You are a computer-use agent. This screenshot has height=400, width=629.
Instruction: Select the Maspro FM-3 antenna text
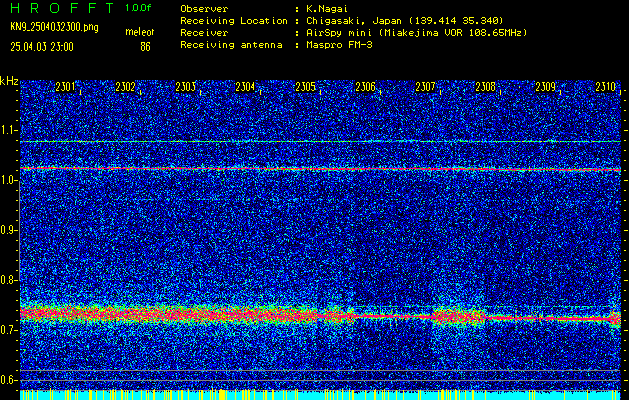point(339,45)
